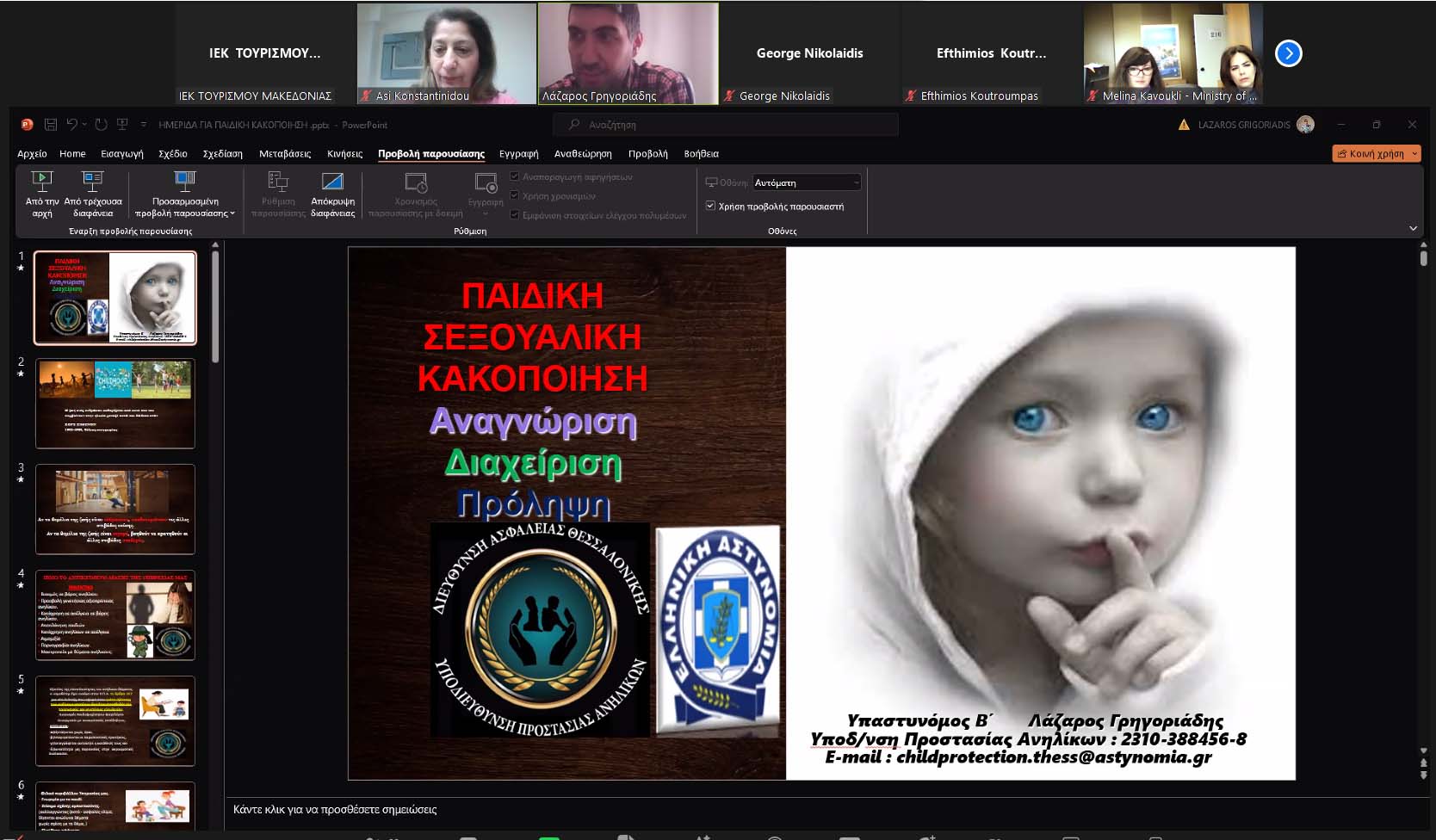
Task: Open the Σχέδιο tab
Action: [172, 153]
